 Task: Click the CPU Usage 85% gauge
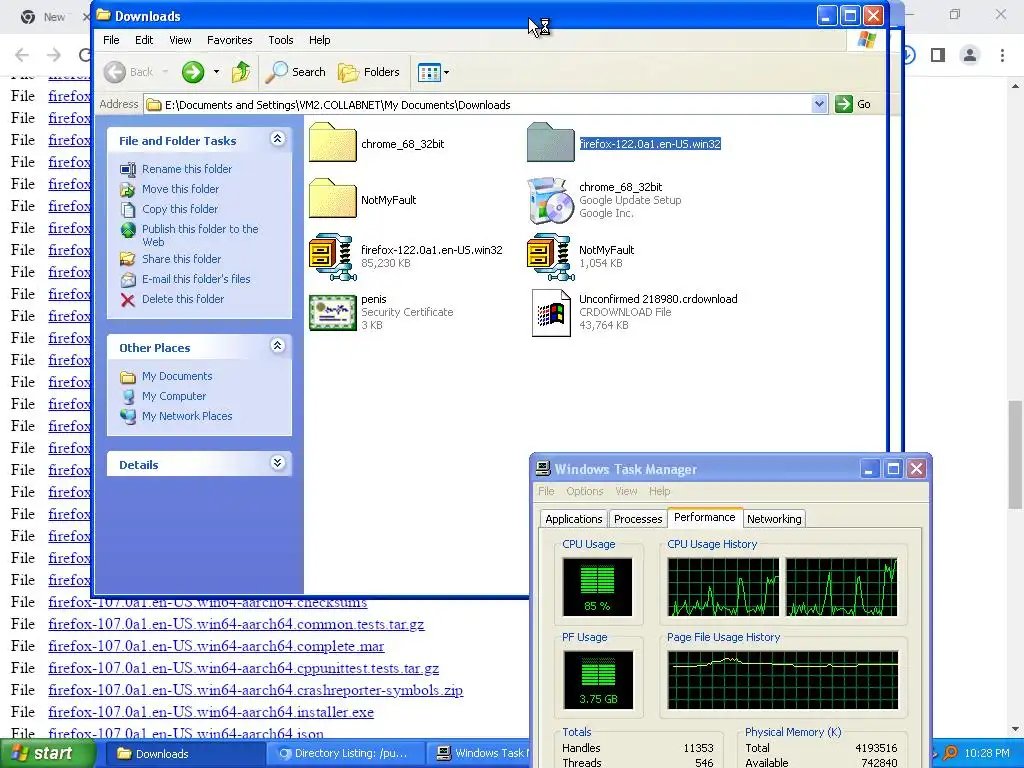pos(598,587)
